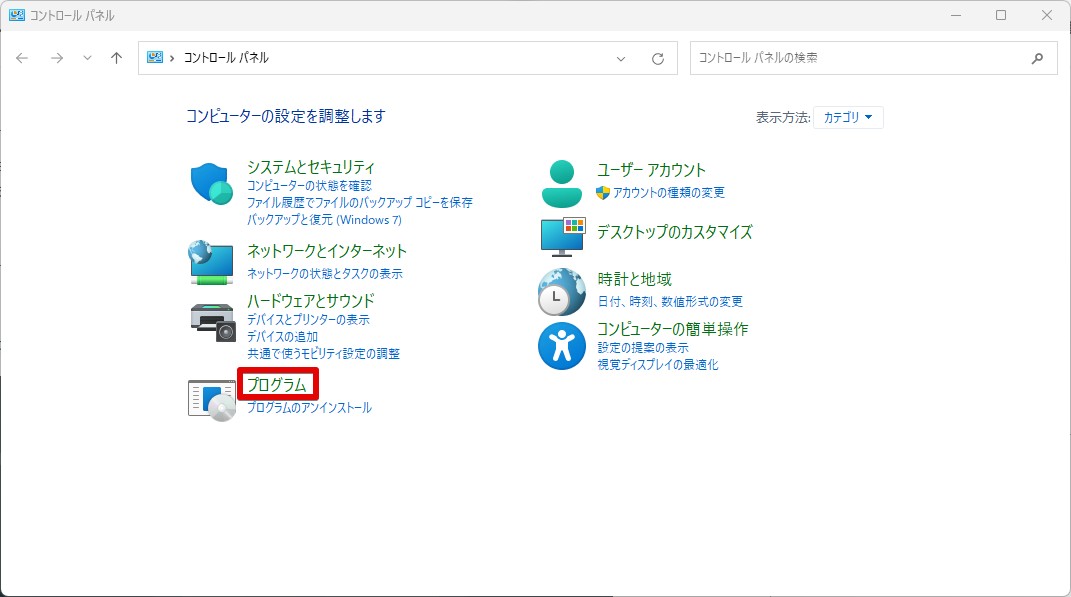The height and width of the screenshot is (597, 1071).
Task: Click the デスクトップのカスタマイズ monitor icon
Action: coord(563,236)
